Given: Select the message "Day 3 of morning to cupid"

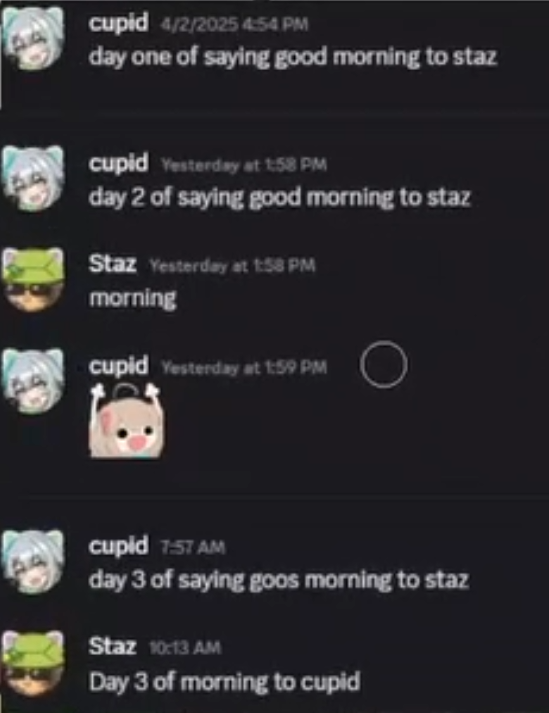Looking at the screenshot, I should coord(225,682).
